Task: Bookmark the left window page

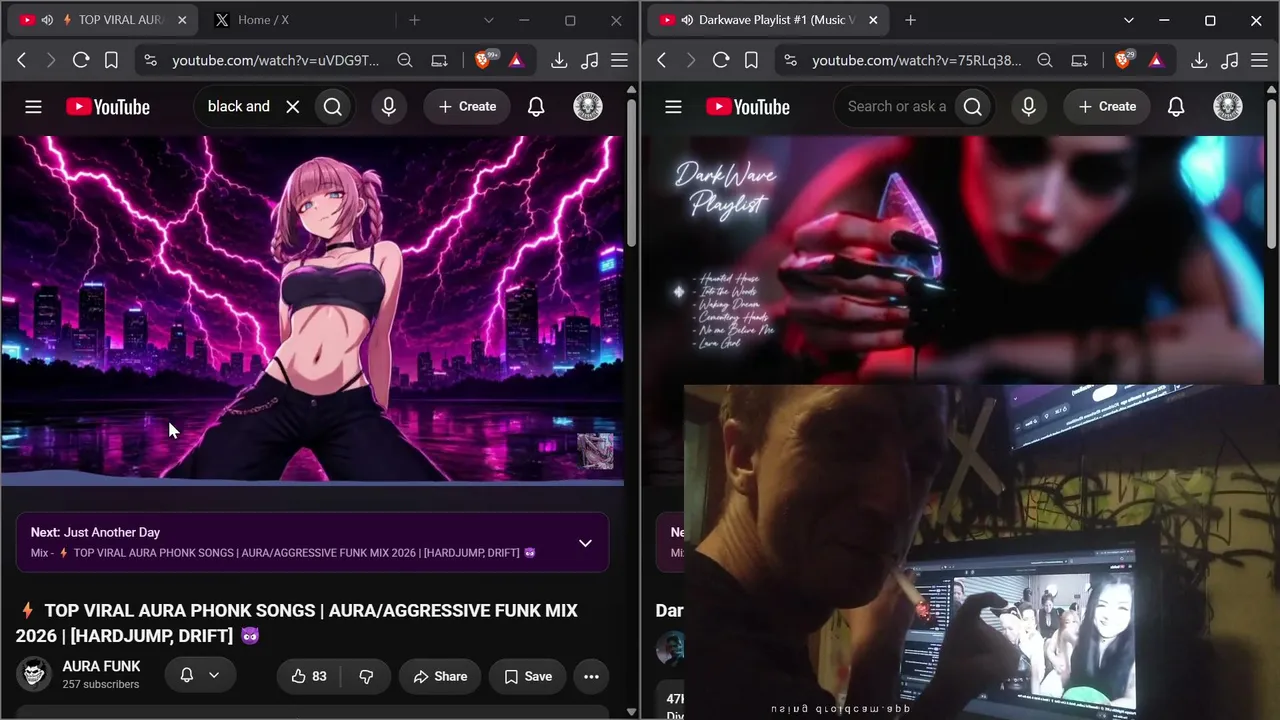Action: [x=111, y=60]
